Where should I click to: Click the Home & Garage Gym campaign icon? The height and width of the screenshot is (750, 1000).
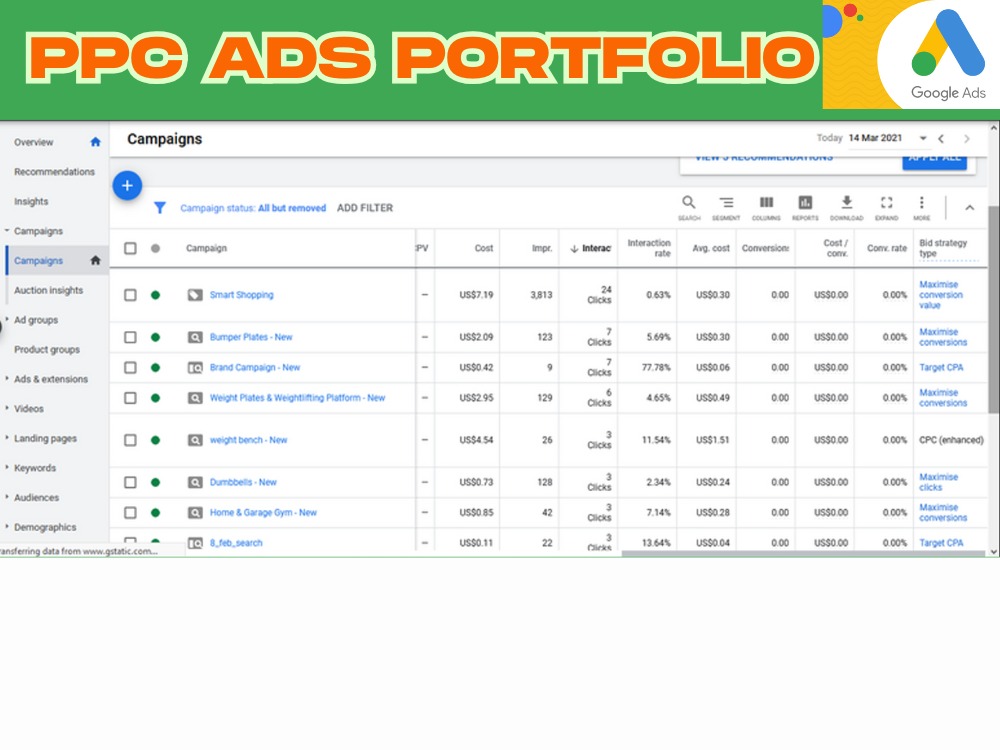[x=195, y=513]
